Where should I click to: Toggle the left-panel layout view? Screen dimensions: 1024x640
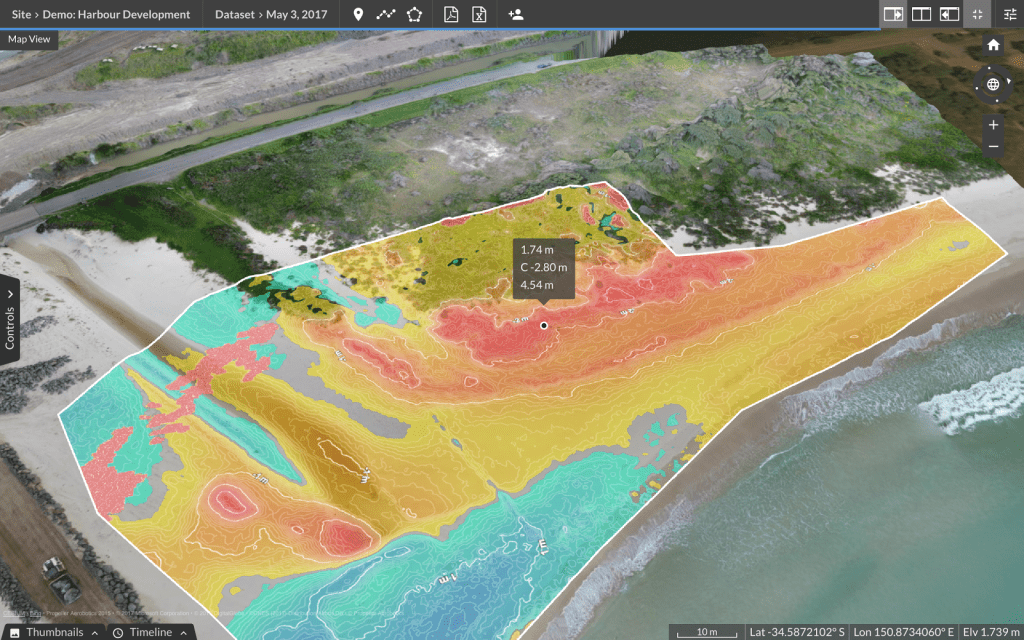949,14
